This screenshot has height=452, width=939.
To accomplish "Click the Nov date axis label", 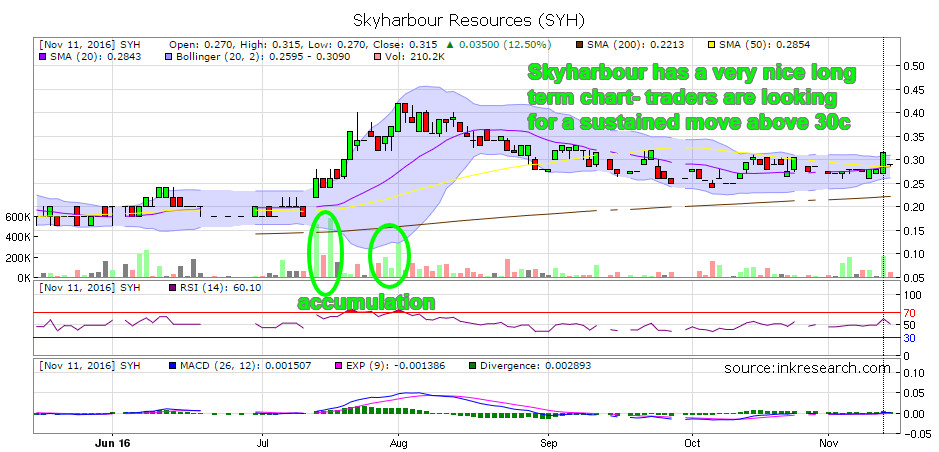I will click(x=828, y=444).
